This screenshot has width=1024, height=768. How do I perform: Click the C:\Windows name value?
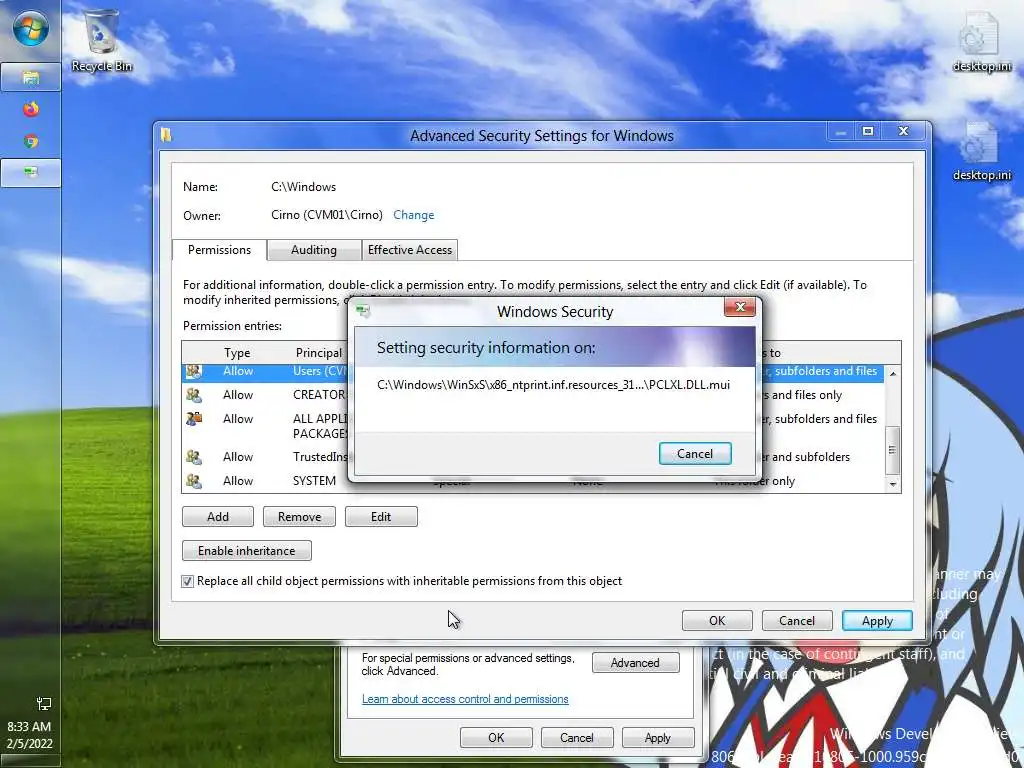(x=304, y=187)
